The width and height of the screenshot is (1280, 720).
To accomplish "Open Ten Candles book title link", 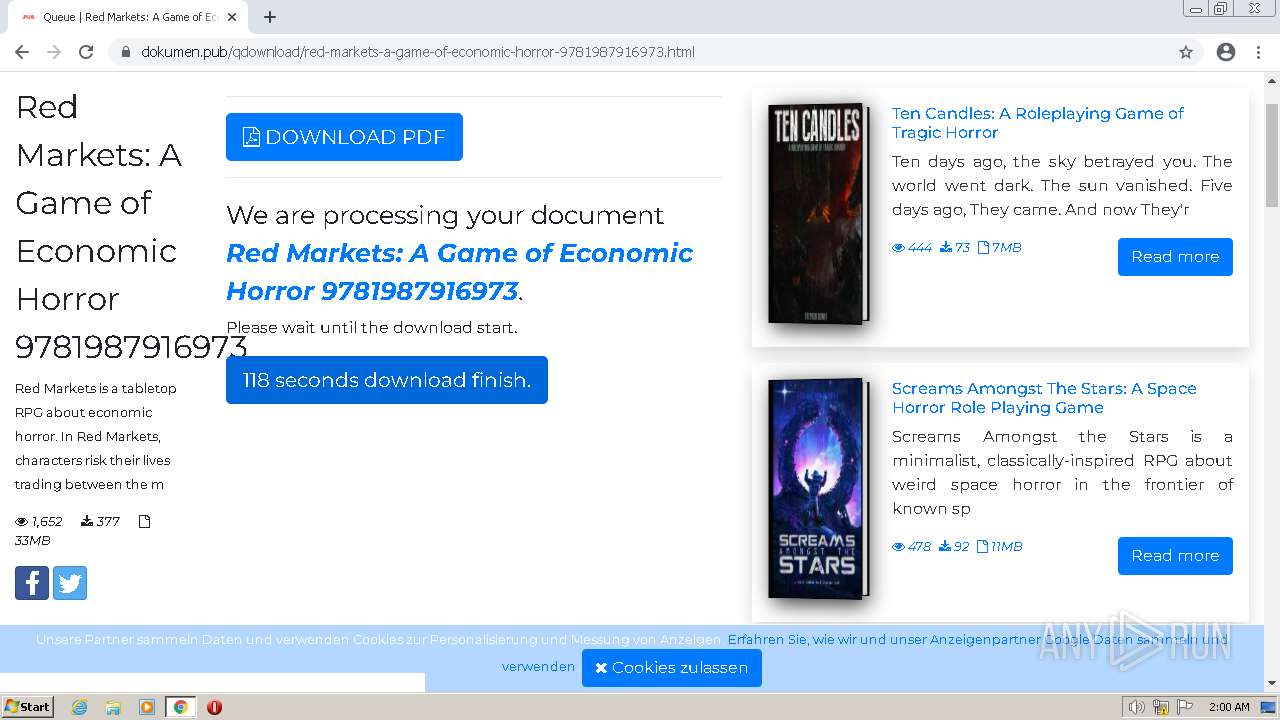I will (1038, 123).
